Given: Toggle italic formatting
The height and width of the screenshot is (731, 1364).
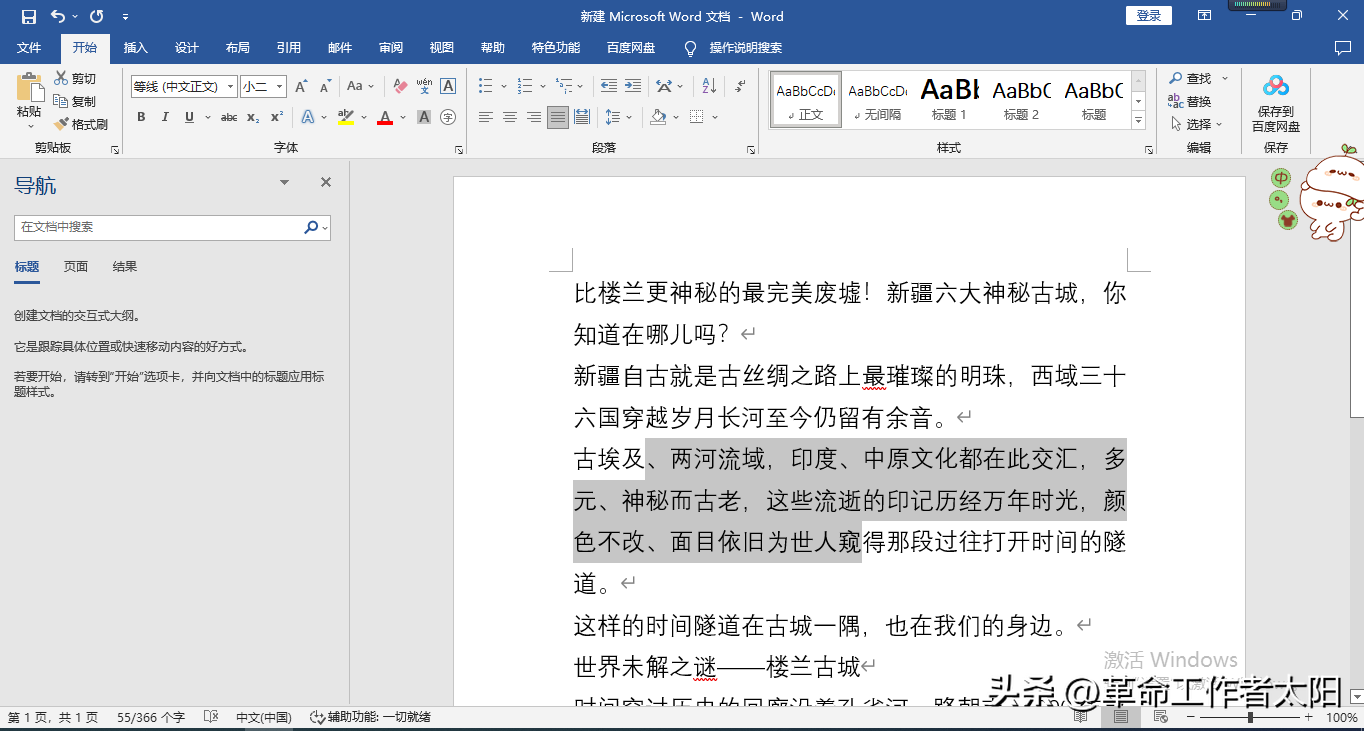Looking at the screenshot, I should pyautogui.click(x=165, y=117).
